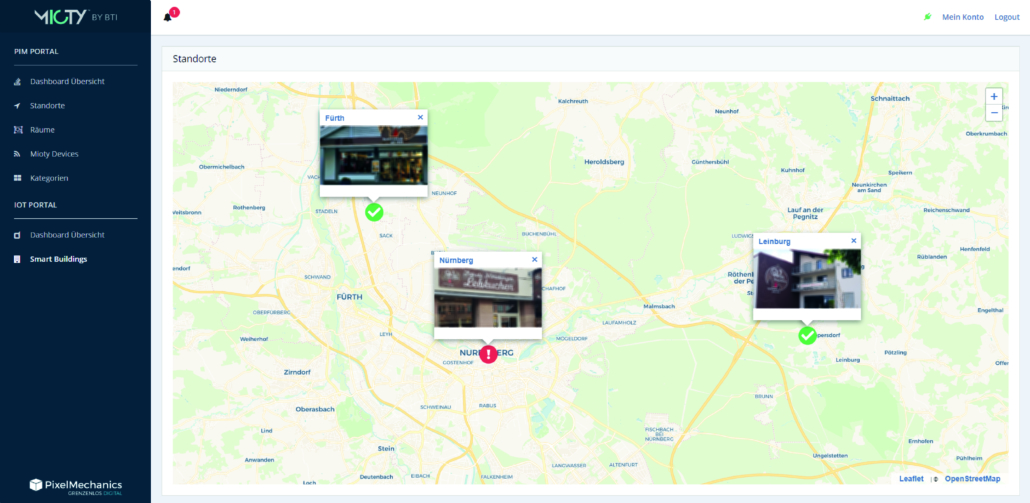The image size is (1030, 503).
Task: Click the Logout link
Action: 1006,17
